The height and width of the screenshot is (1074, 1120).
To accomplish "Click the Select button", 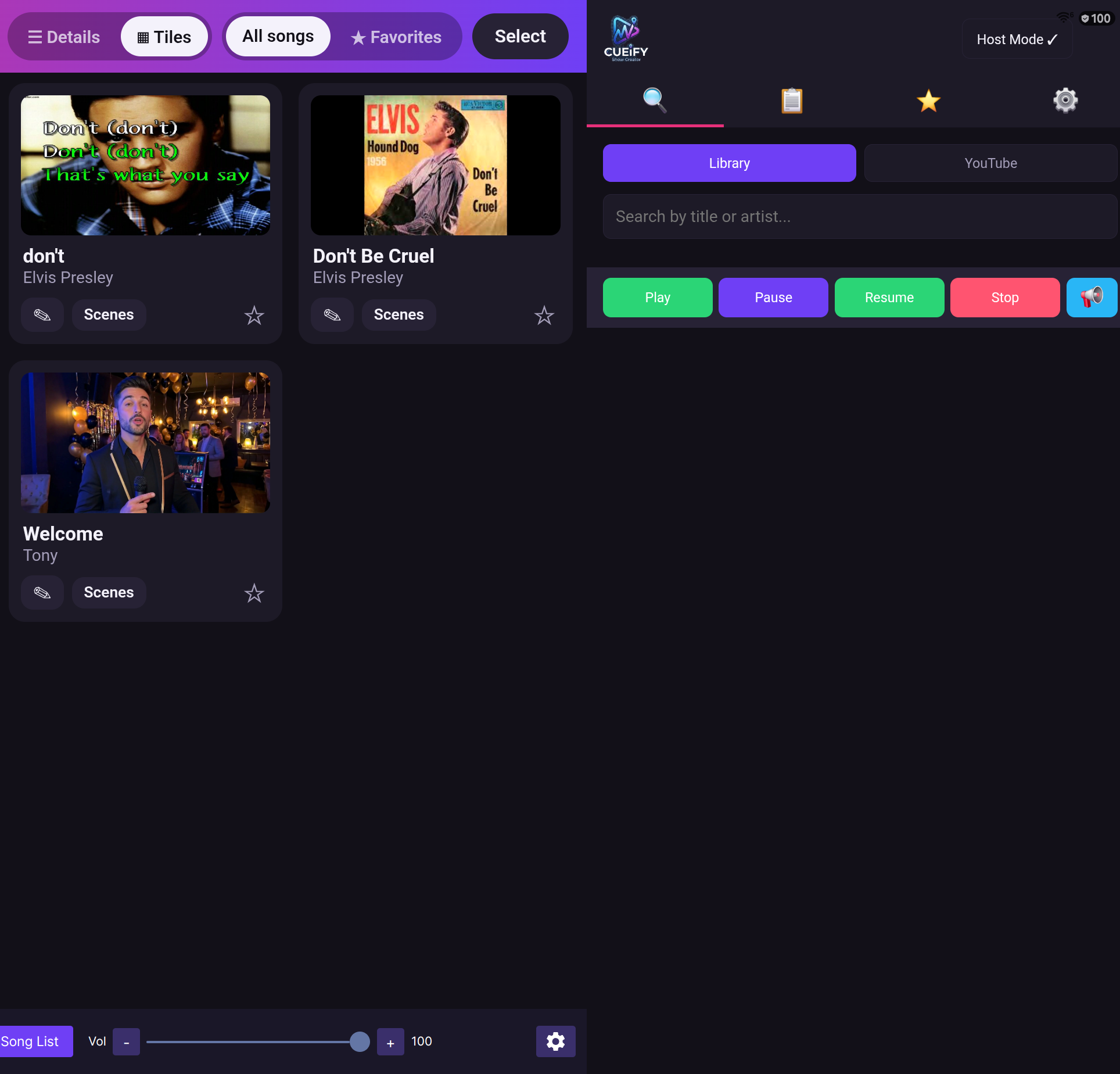I will (x=520, y=36).
